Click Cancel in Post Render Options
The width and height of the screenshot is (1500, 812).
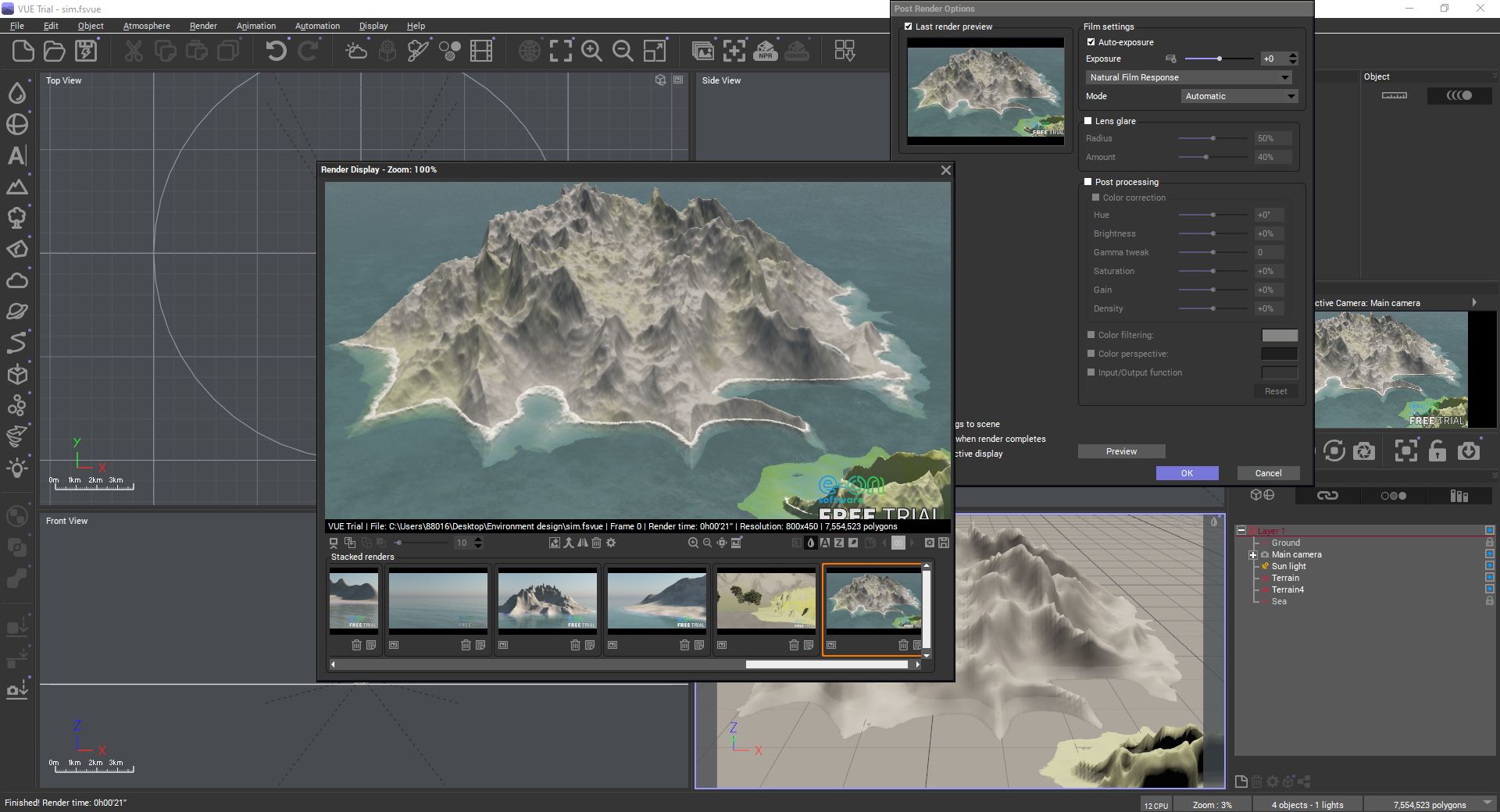(x=1268, y=473)
